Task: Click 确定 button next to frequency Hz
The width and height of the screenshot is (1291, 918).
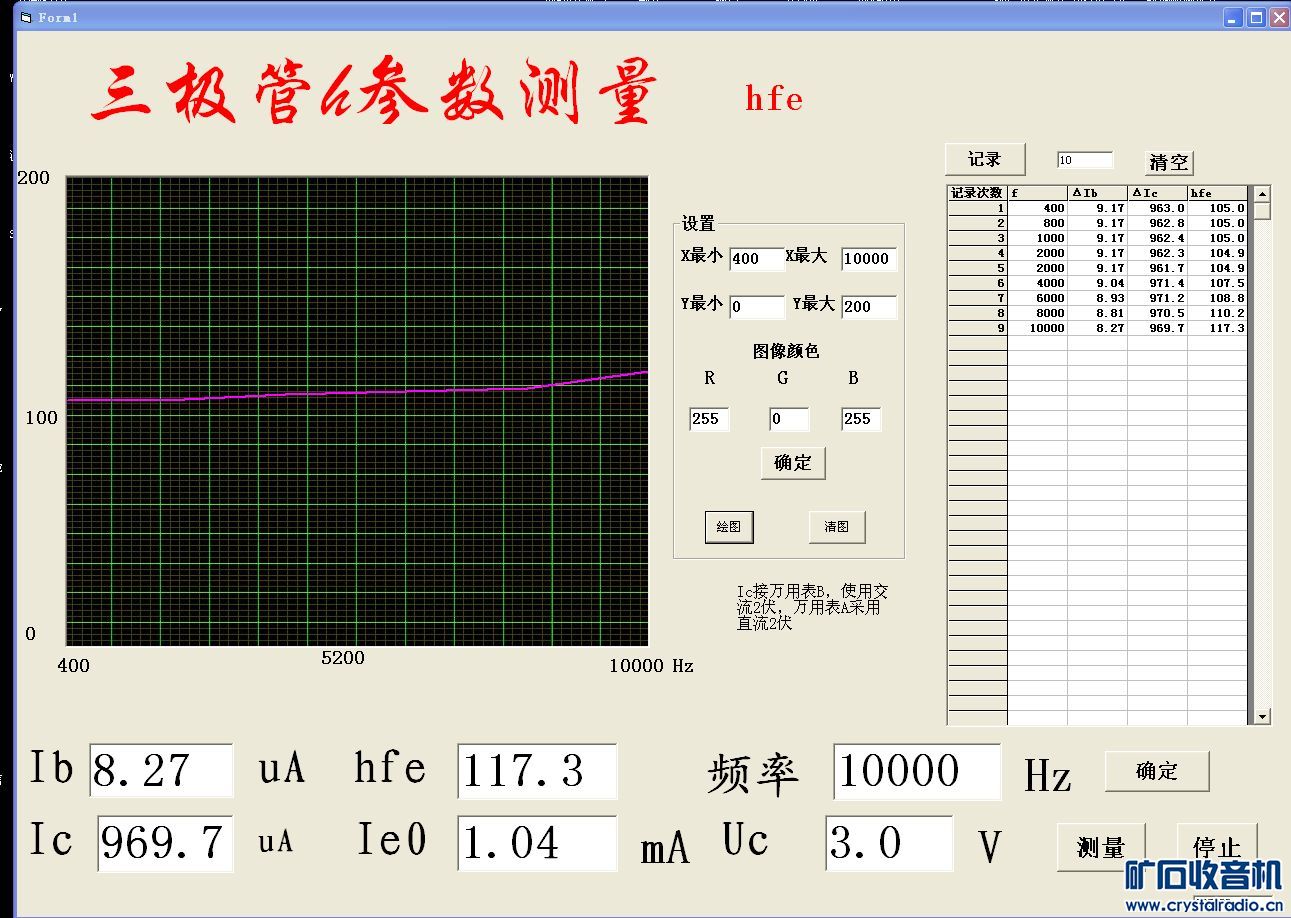Action: 1156,771
